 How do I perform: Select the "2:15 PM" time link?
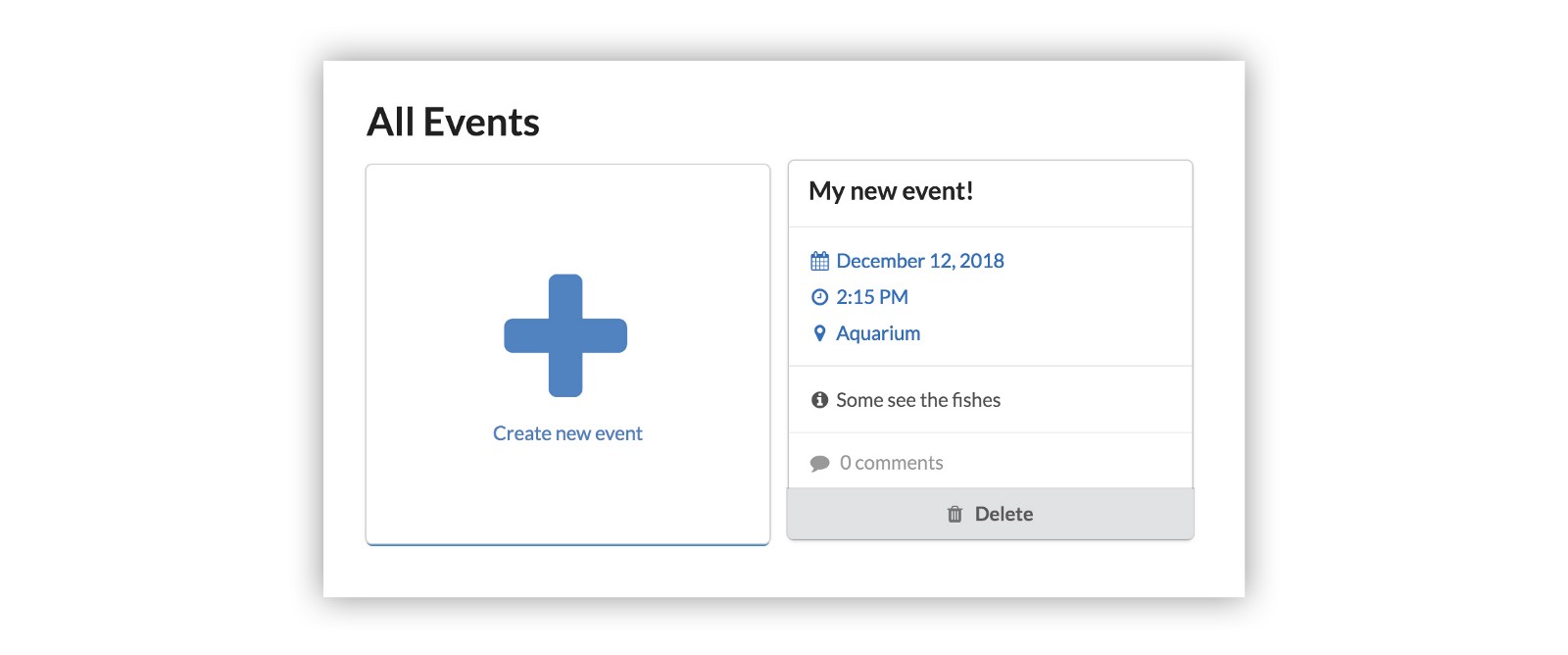point(871,297)
